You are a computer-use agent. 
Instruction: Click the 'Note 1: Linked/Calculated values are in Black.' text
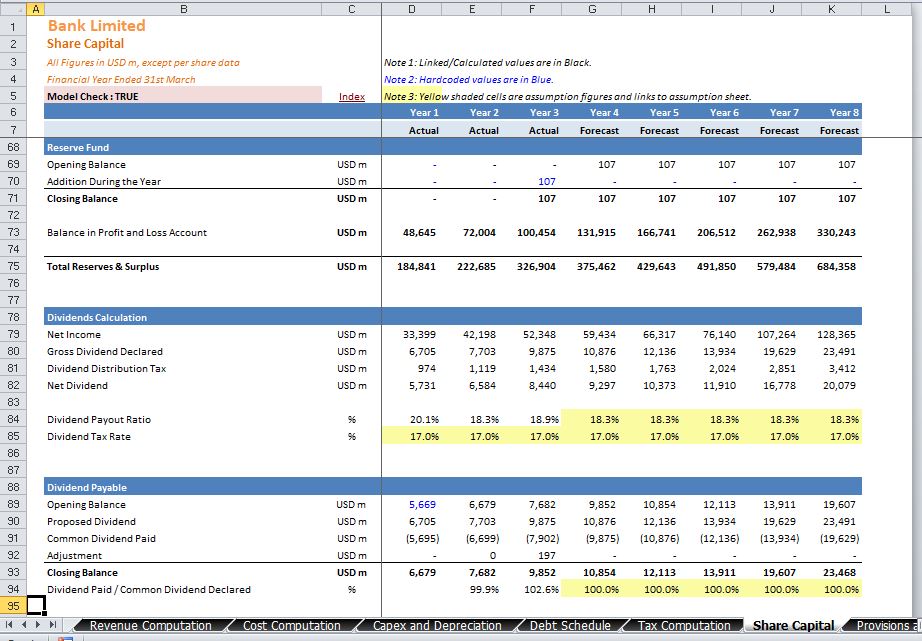[487, 62]
